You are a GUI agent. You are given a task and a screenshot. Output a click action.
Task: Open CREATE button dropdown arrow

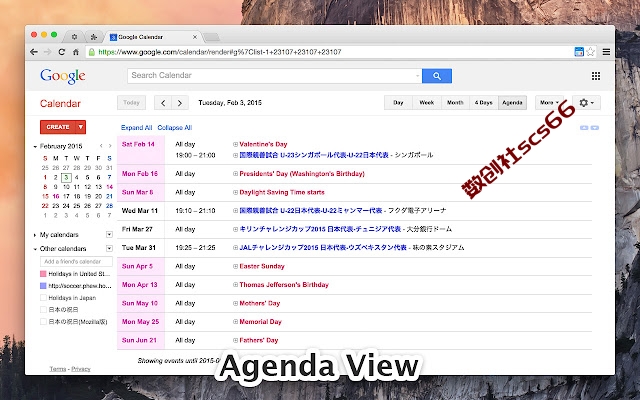pyautogui.click(x=81, y=127)
